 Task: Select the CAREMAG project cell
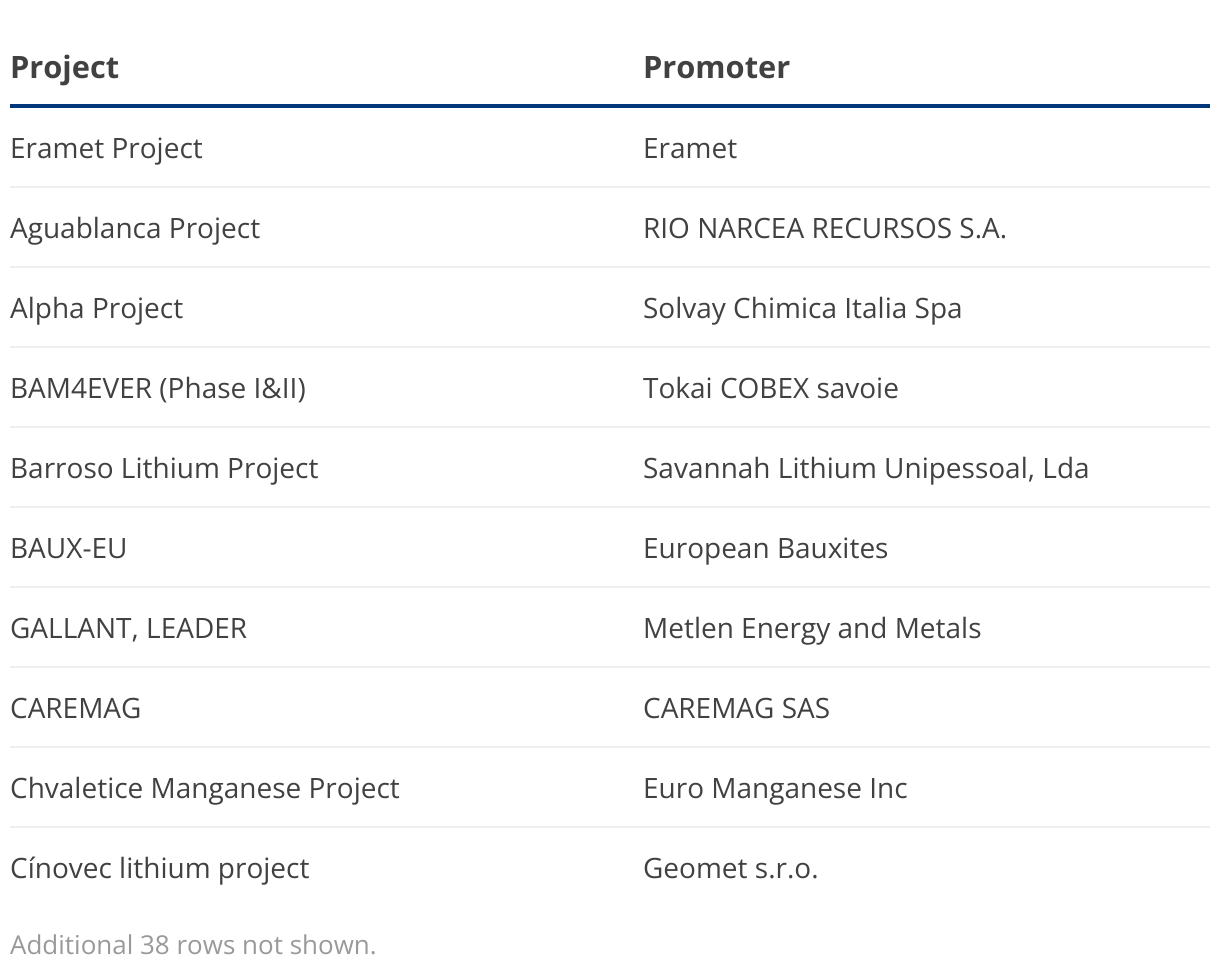76,708
